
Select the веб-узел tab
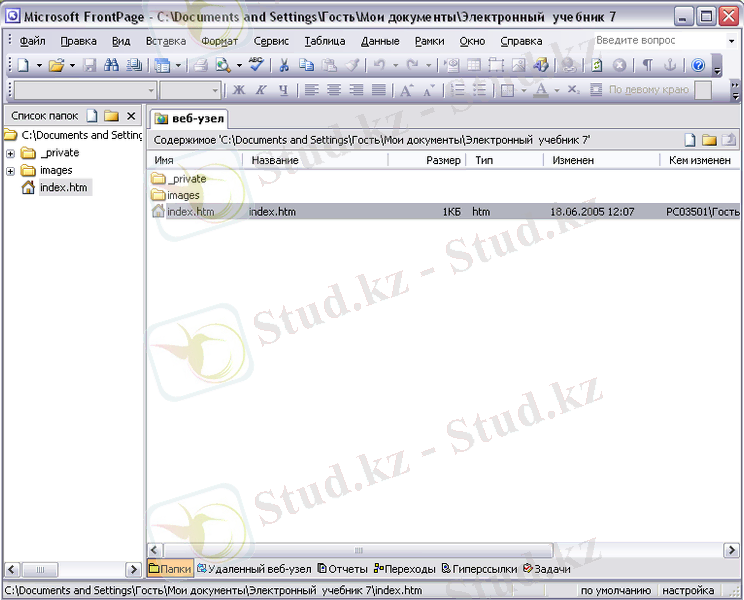click(189, 118)
